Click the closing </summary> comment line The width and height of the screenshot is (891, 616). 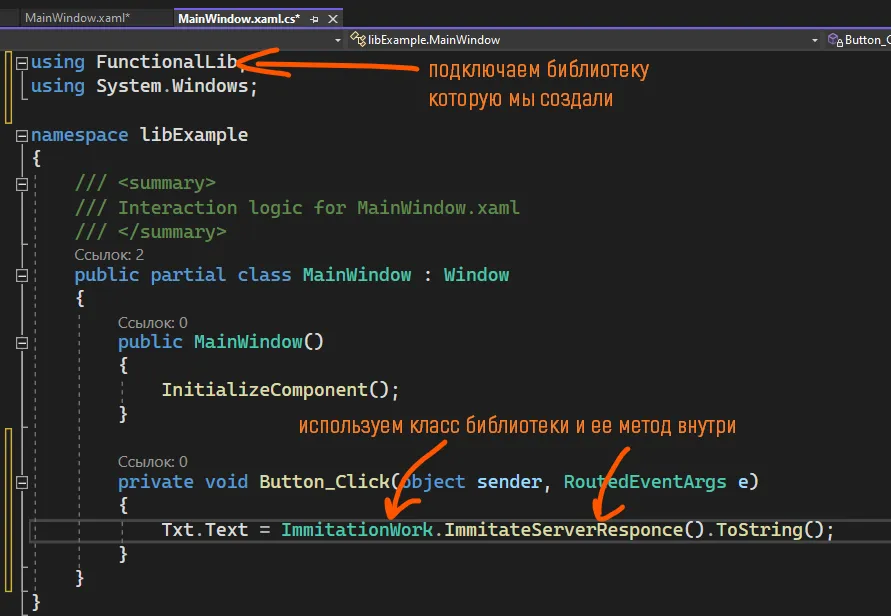(x=151, y=232)
